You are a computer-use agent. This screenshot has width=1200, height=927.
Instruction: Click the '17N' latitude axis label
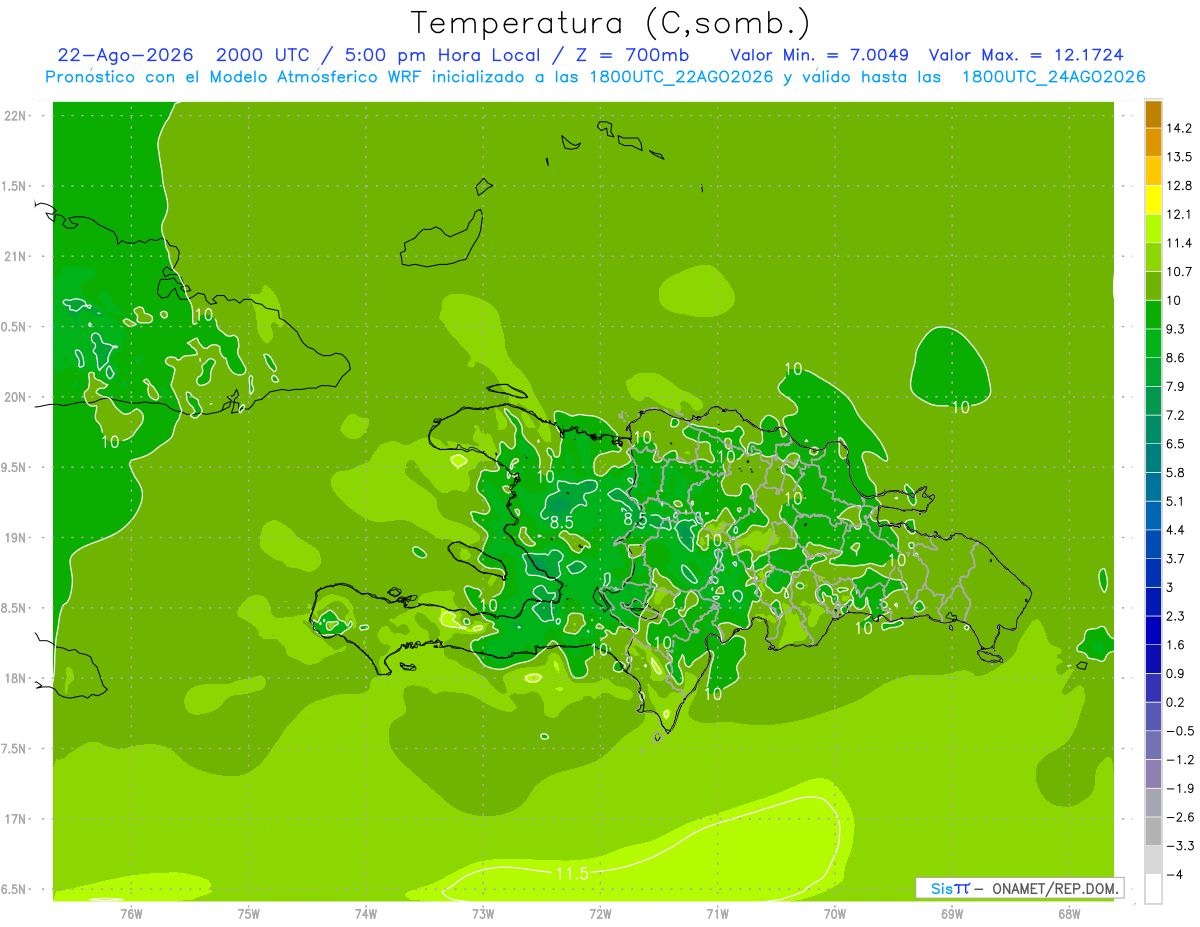14,819
